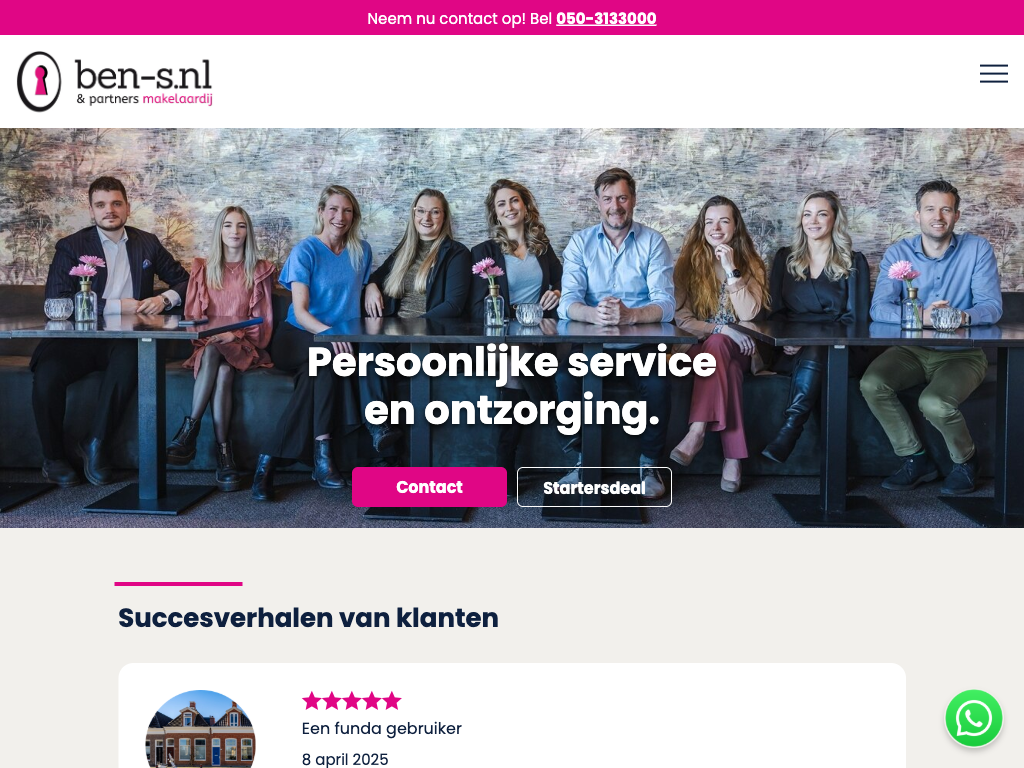This screenshot has height=768, width=1024.
Task: Click the Succesverhalen van klanten heading
Action: 308,618
